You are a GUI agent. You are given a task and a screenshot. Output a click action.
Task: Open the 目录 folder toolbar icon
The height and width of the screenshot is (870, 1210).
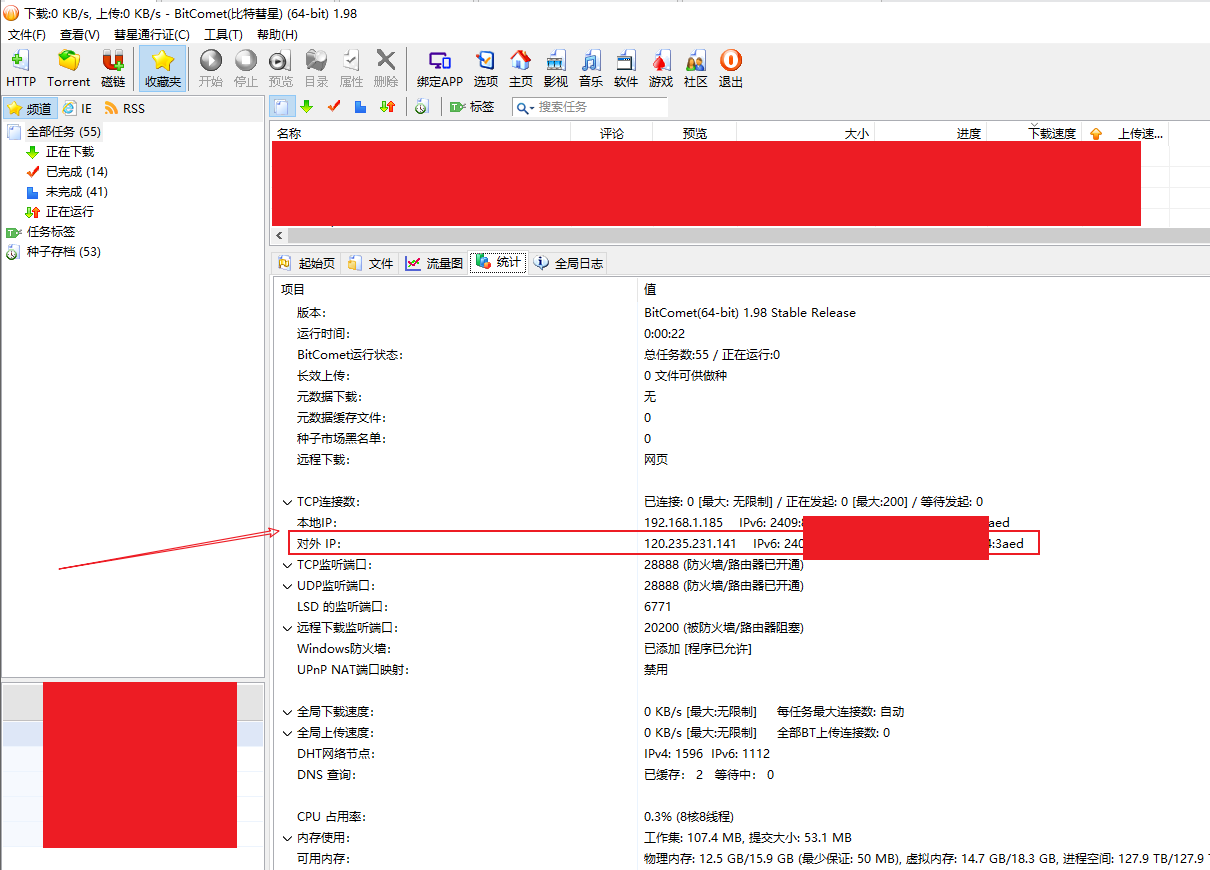tap(316, 68)
